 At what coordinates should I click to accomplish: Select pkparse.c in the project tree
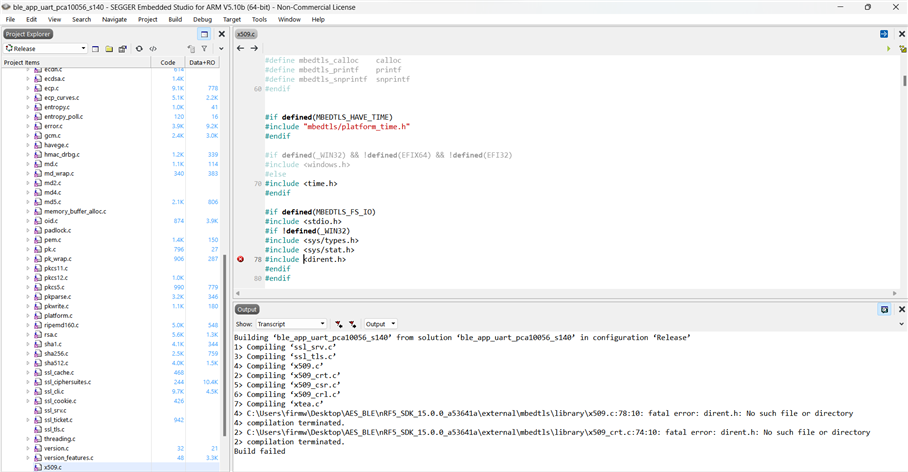point(57,297)
